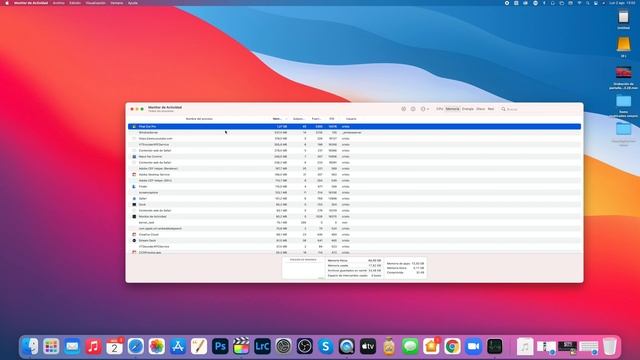Image resolution: width=640 pixels, height=360 pixels.
Task: Launch Safari from the Dock
Action: 136,347
